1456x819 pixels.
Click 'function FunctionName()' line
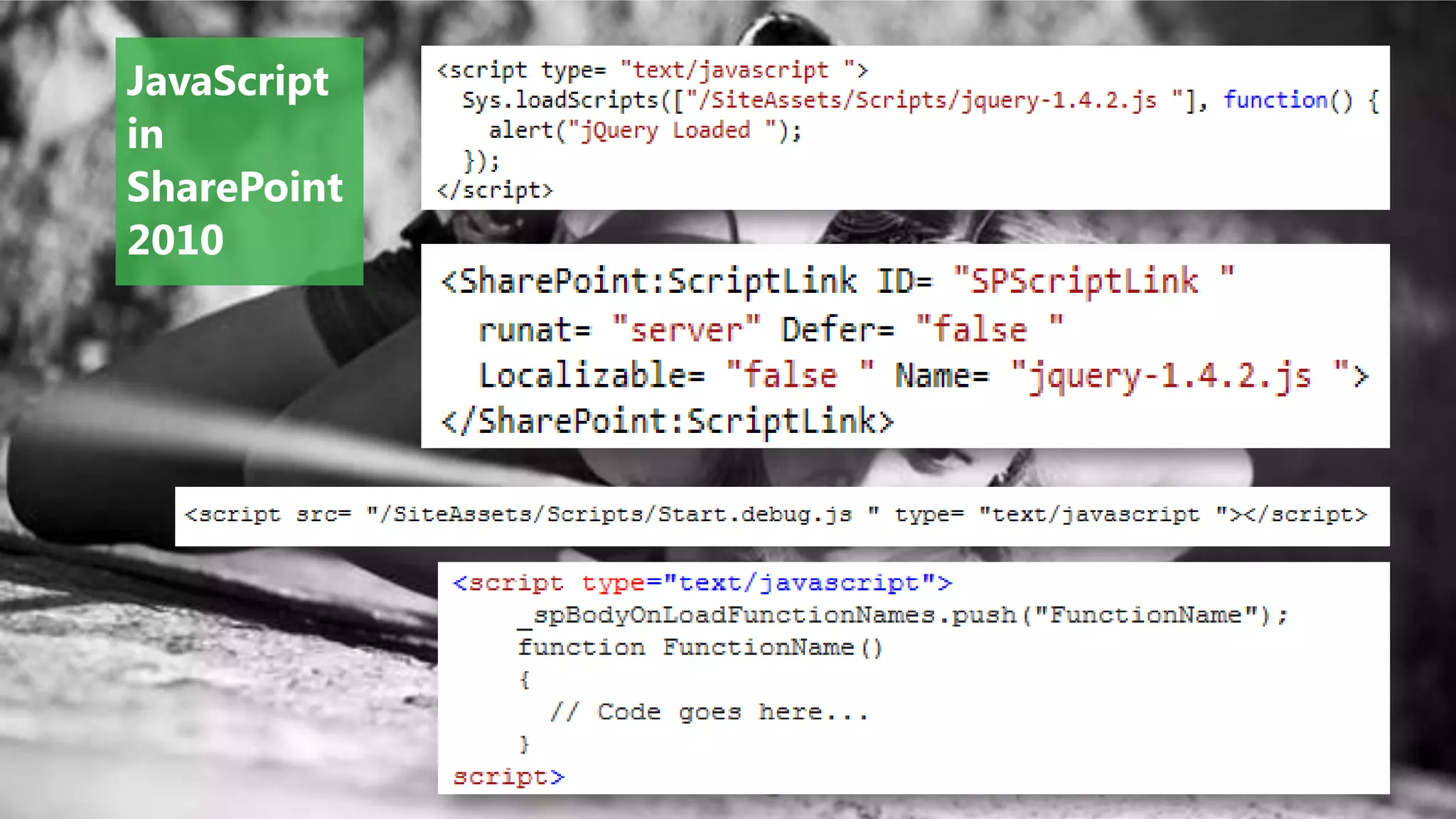tap(700, 648)
